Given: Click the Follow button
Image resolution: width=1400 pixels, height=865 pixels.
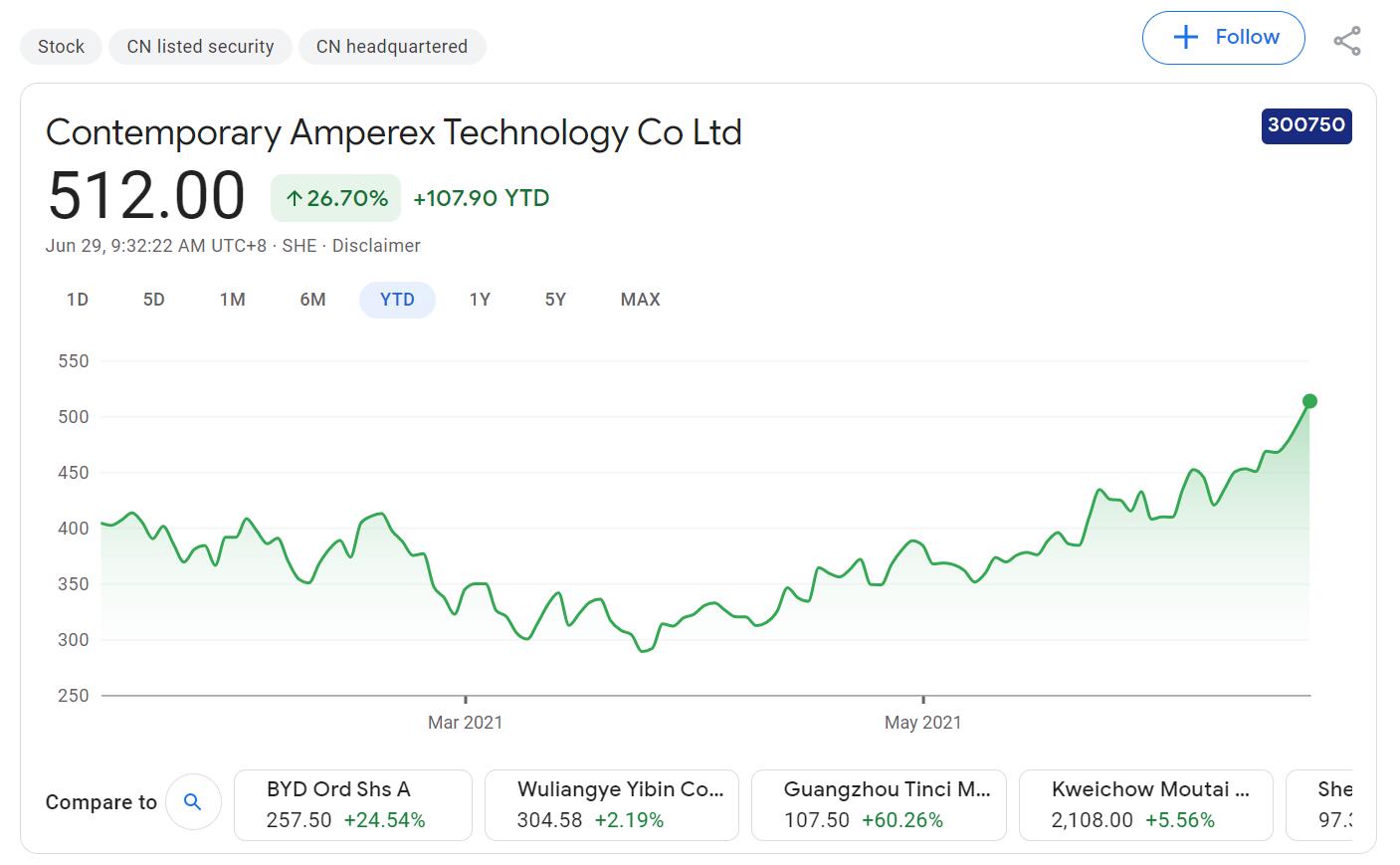Looking at the screenshot, I should tap(1223, 38).
